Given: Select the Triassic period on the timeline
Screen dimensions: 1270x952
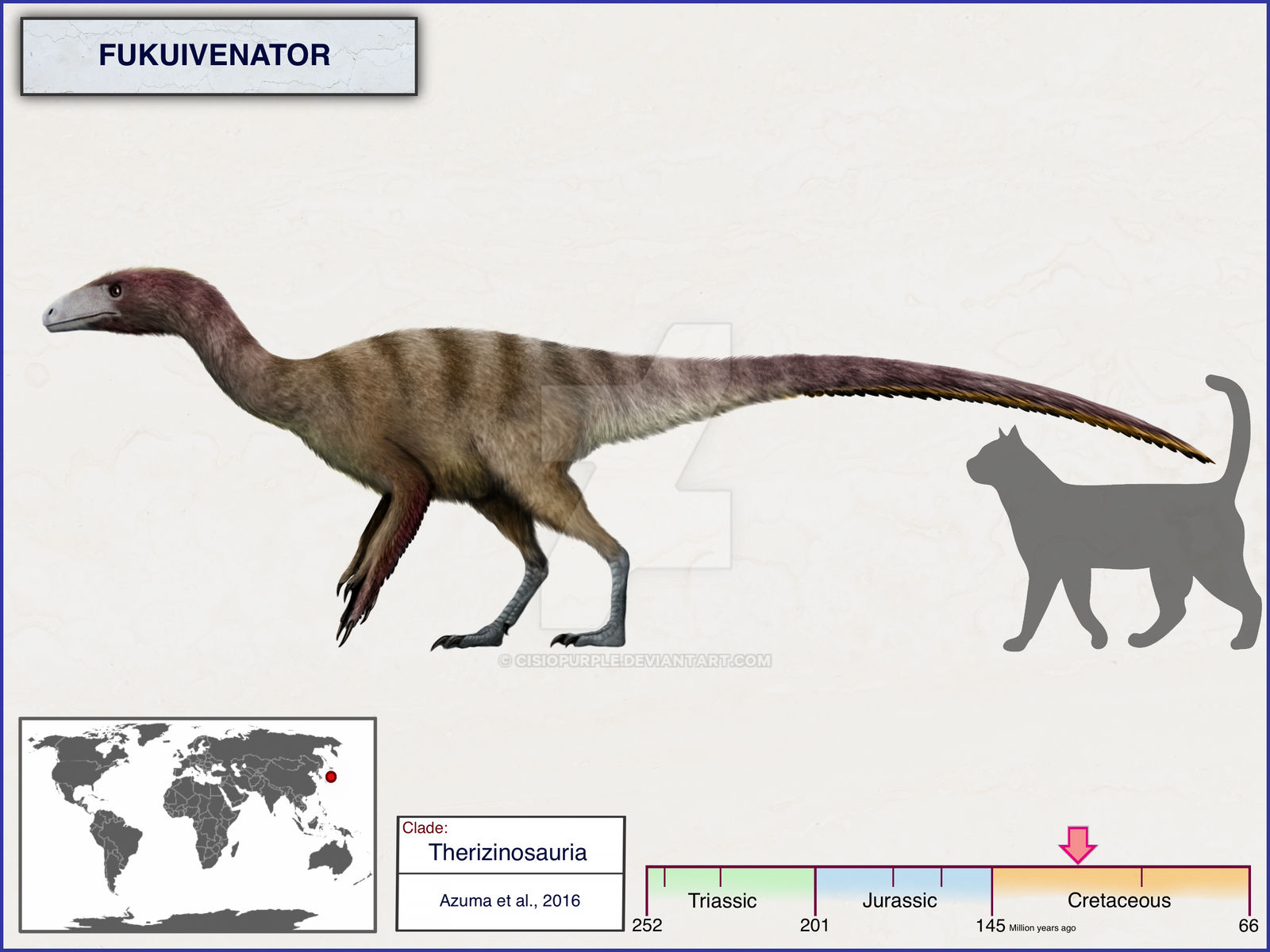Looking at the screenshot, I should (722, 900).
